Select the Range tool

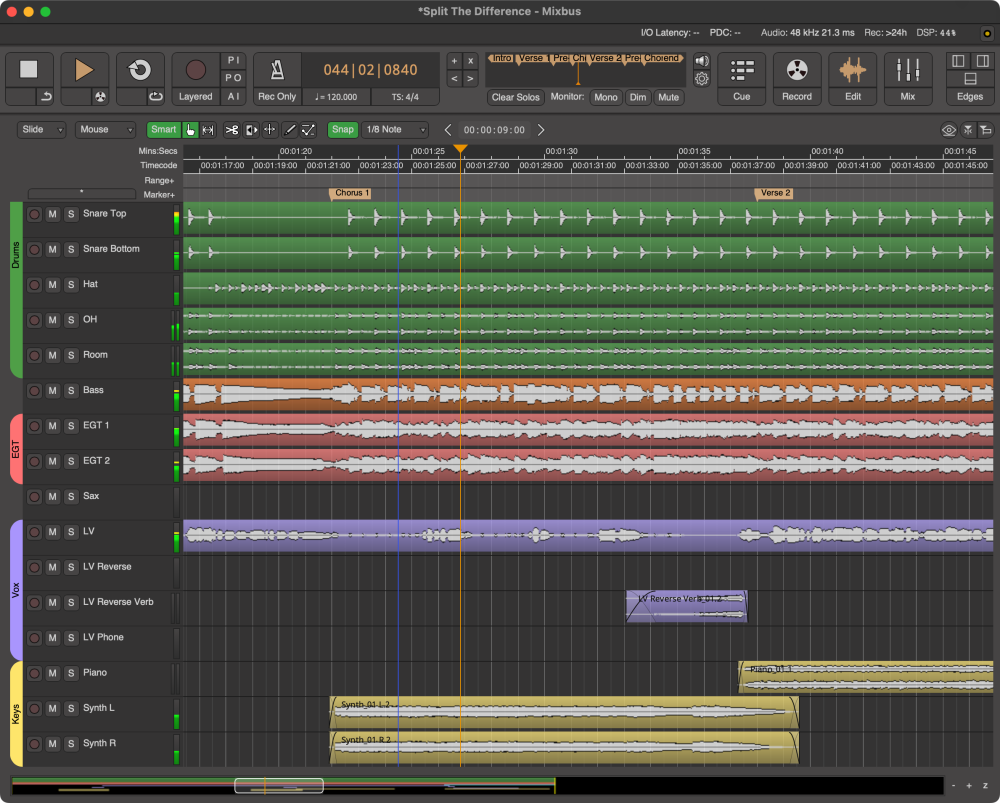pyautogui.click(x=208, y=129)
